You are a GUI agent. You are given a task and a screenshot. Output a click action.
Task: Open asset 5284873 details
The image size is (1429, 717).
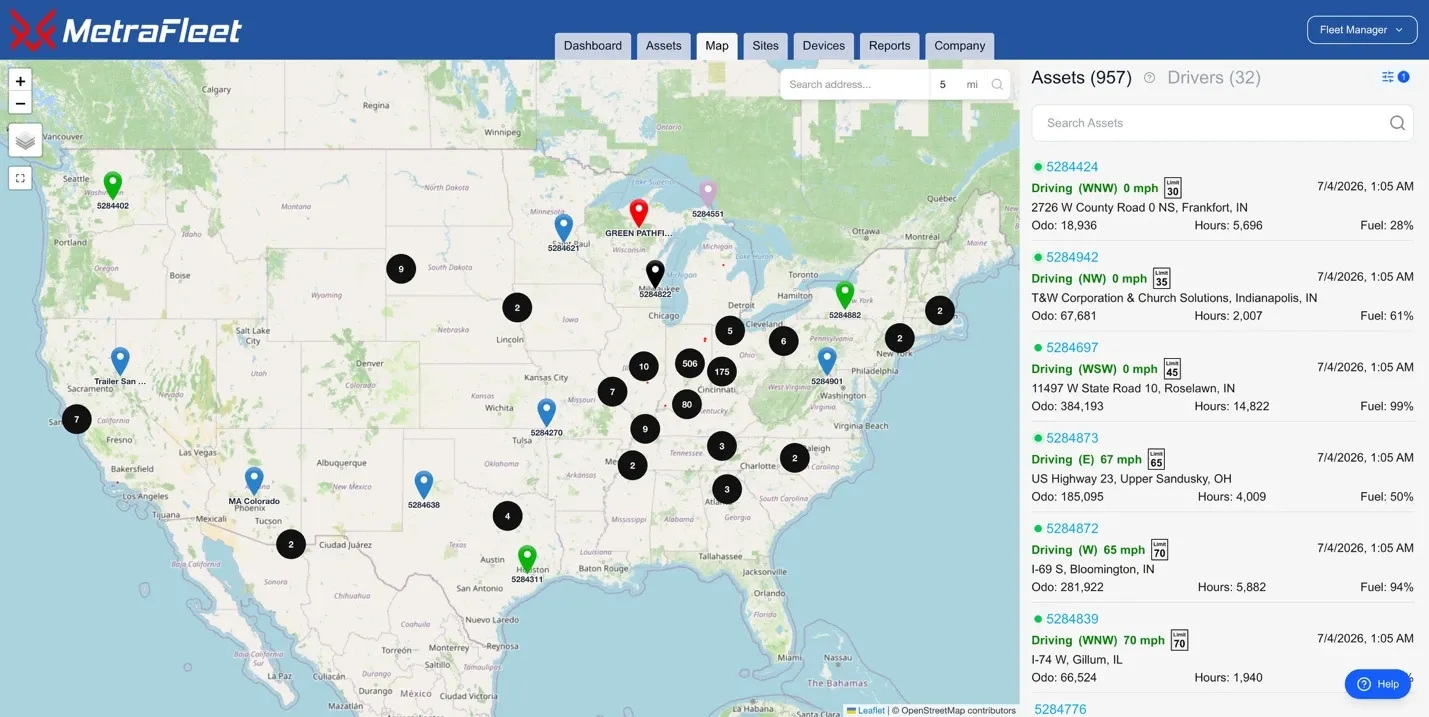click(x=1072, y=438)
